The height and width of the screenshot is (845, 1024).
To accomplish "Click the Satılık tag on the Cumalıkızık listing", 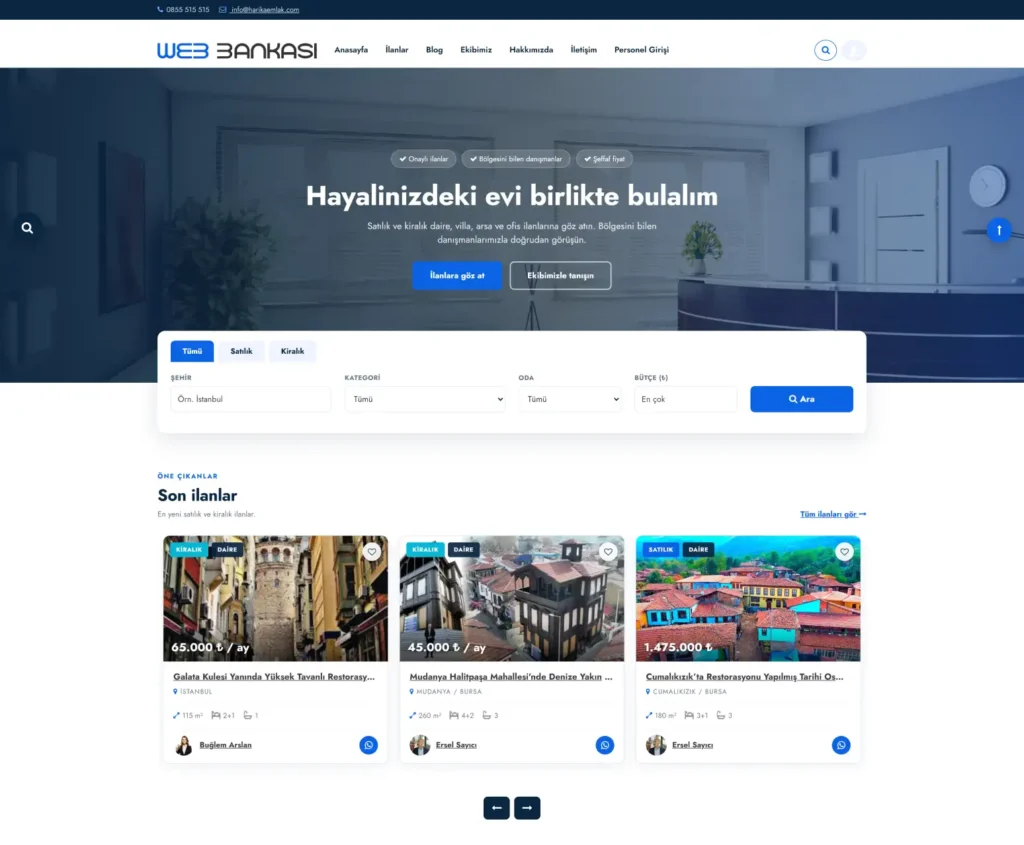I will pos(660,550).
